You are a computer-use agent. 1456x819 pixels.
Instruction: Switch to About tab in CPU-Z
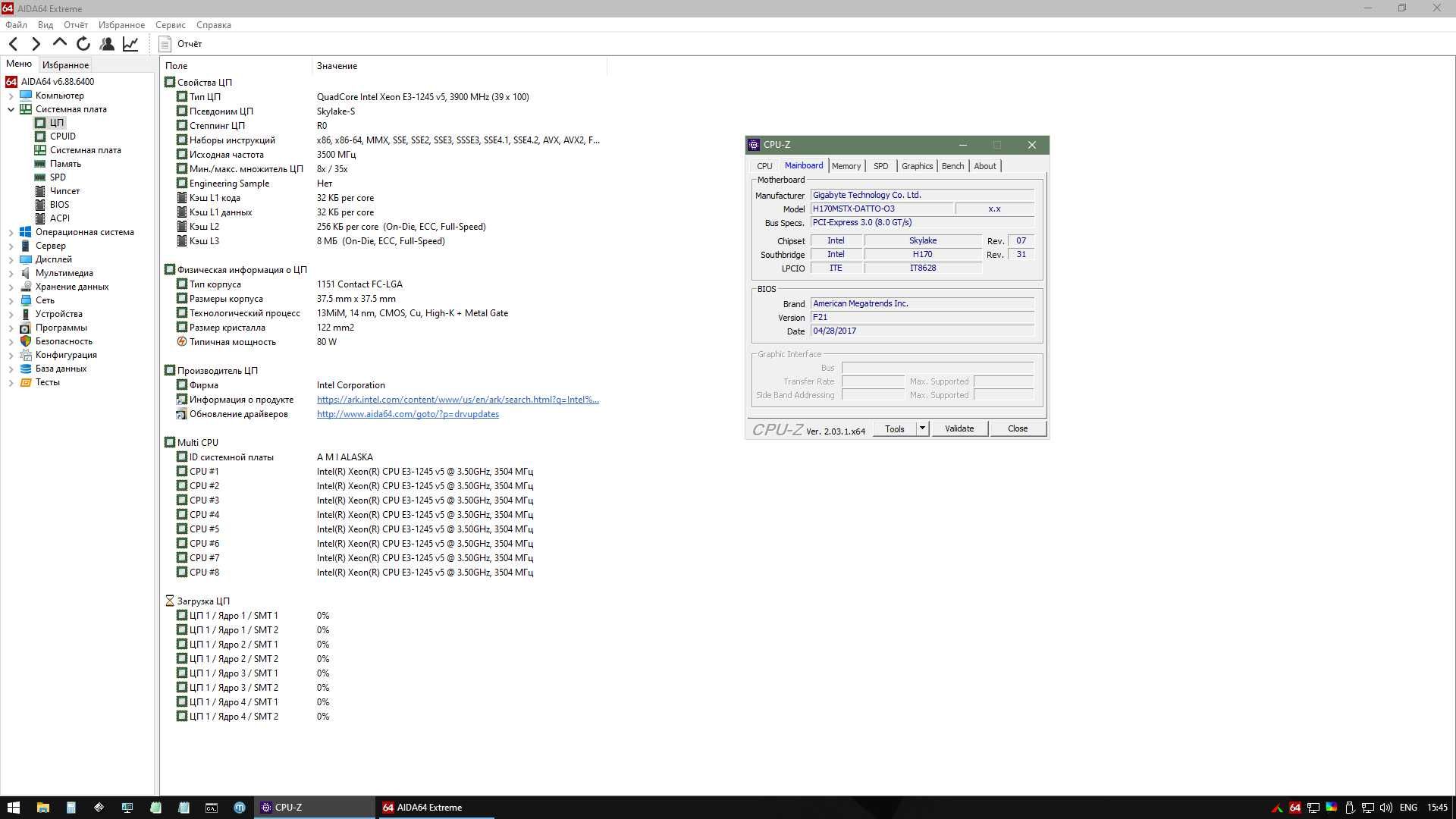tap(985, 166)
